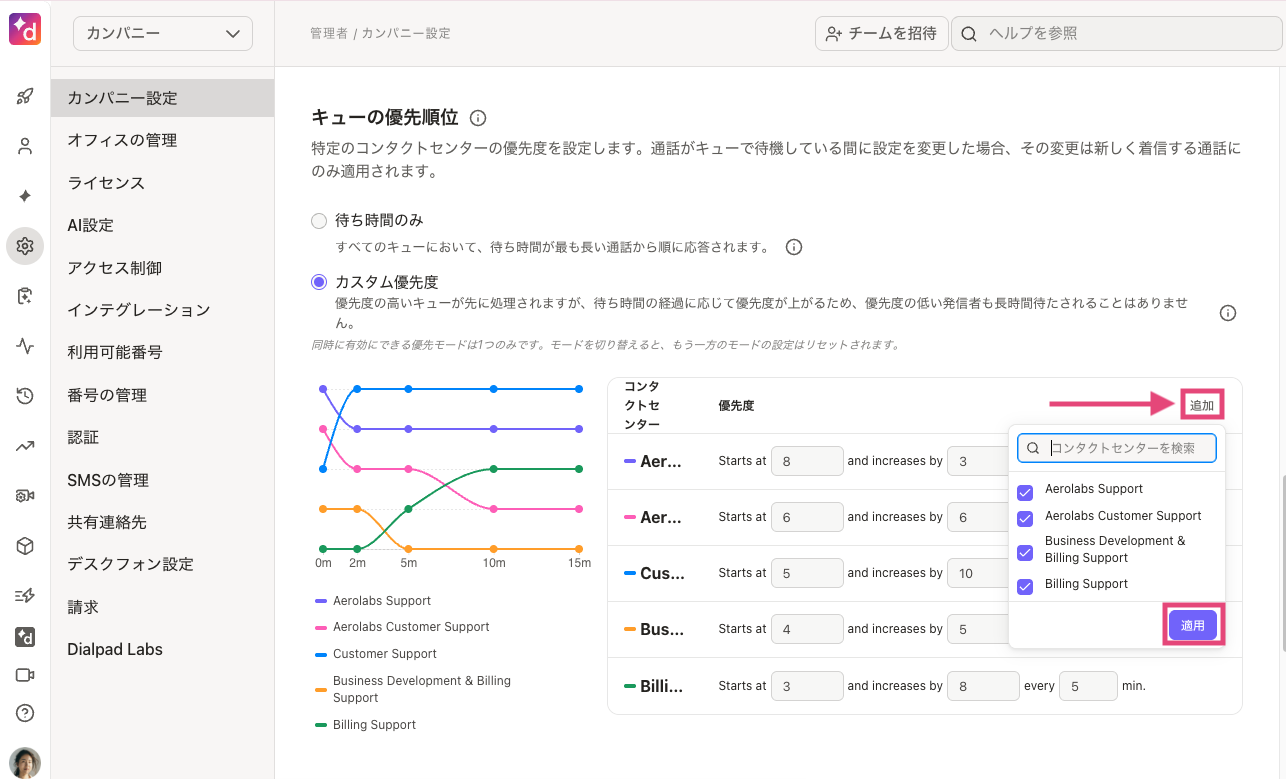
Task: Open the lightning list sidebar icon
Action: pos(25,596)
